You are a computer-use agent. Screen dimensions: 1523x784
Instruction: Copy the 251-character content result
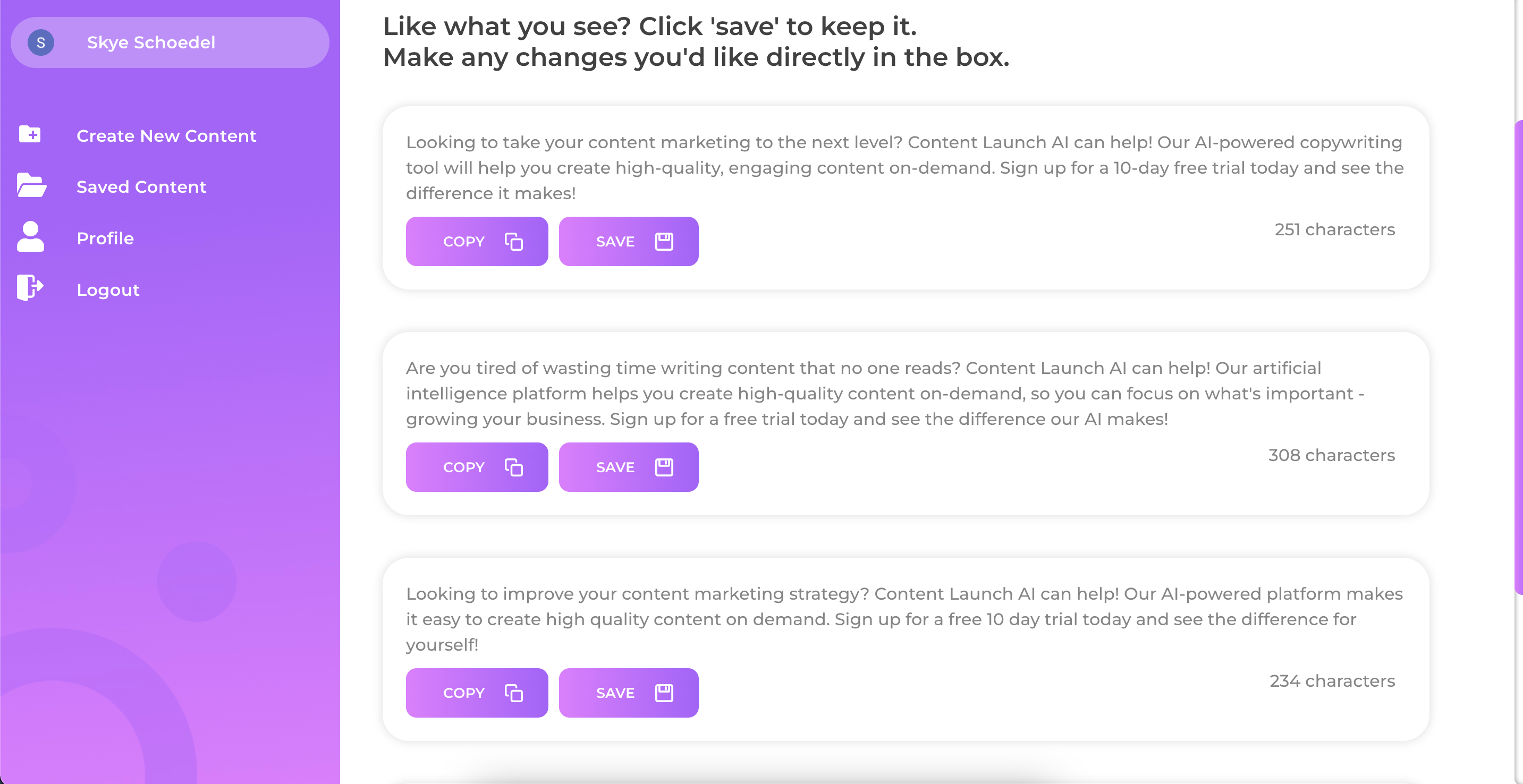(x=477, y=241)
